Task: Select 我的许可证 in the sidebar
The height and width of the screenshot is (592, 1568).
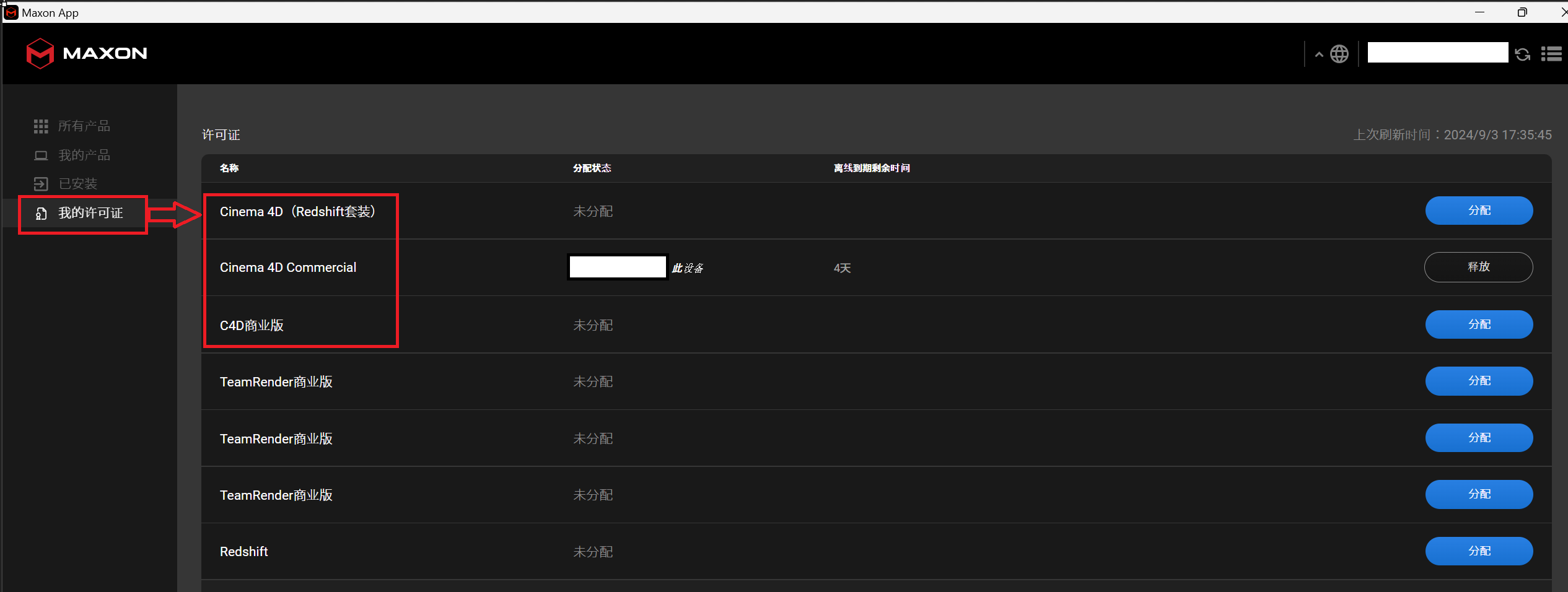Action: click(x=90, y=213)
